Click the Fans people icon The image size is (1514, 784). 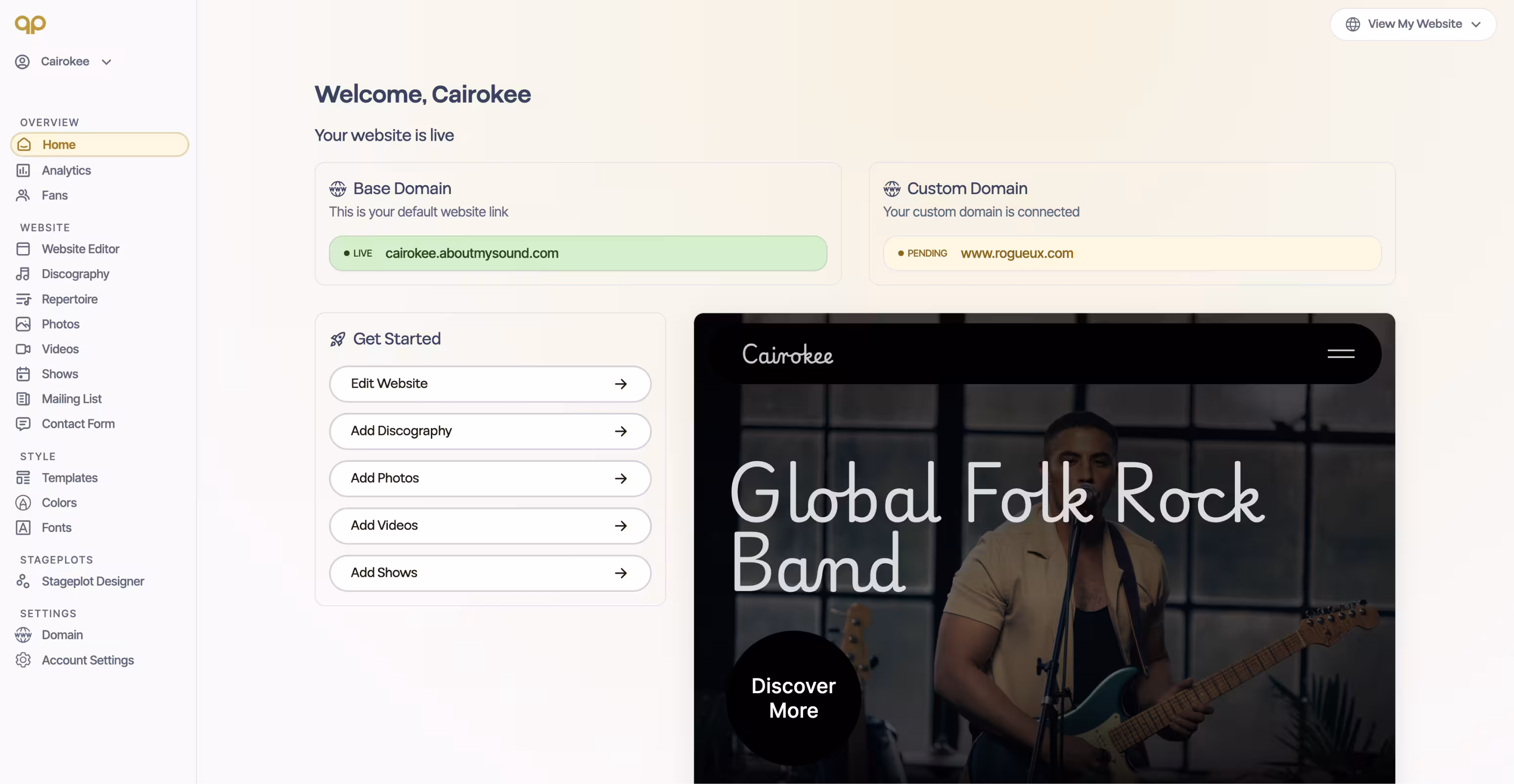click(23, 196)
